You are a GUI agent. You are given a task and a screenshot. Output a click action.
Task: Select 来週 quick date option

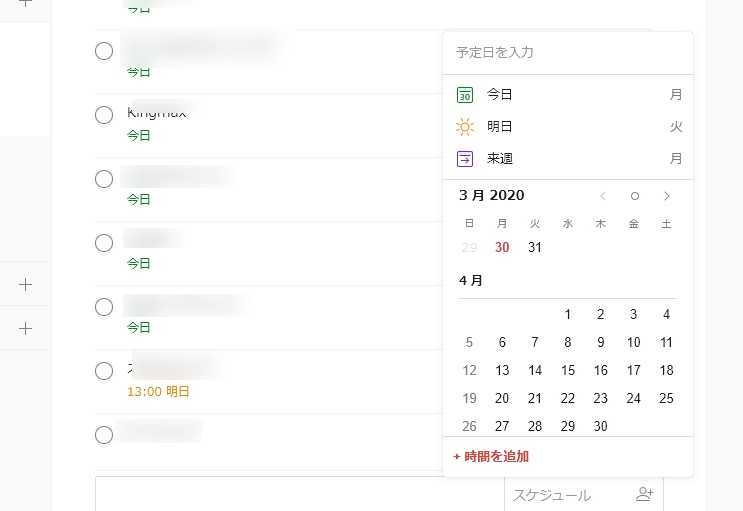[x=500, y=159]
